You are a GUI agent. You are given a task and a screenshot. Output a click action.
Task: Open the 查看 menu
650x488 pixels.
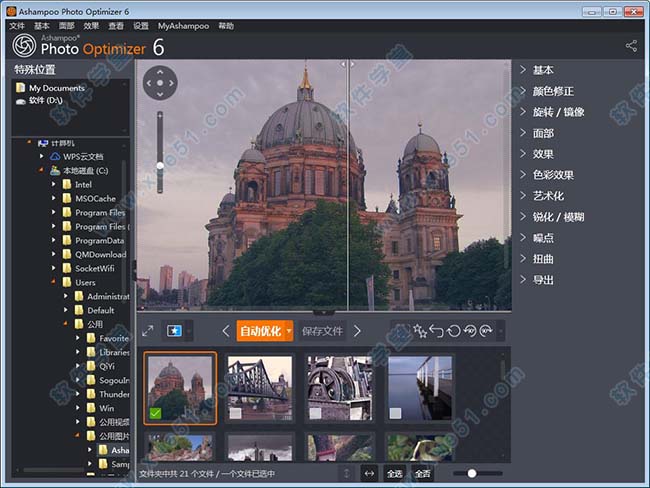pos(116,26)
